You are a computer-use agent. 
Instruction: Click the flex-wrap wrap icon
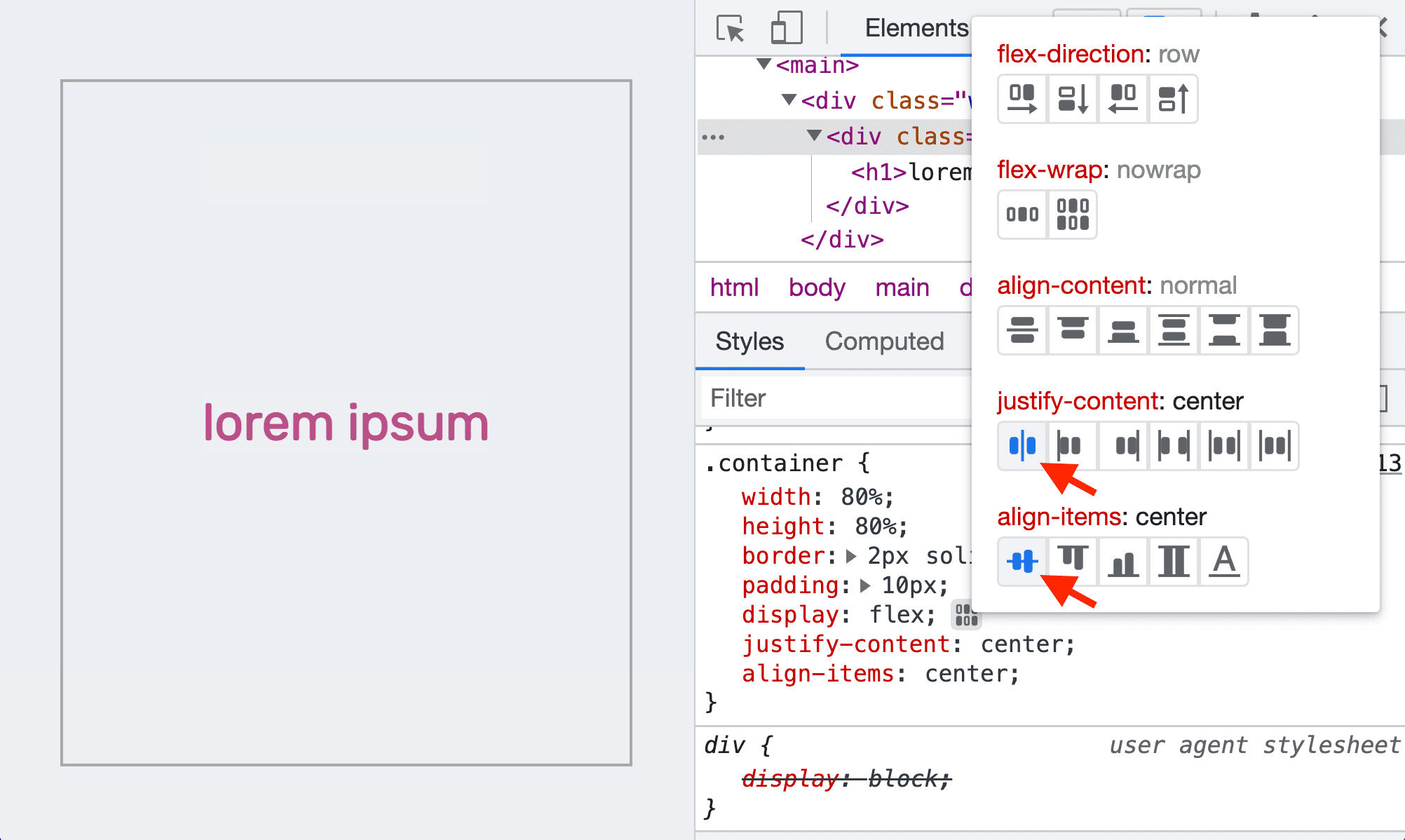1072,213
